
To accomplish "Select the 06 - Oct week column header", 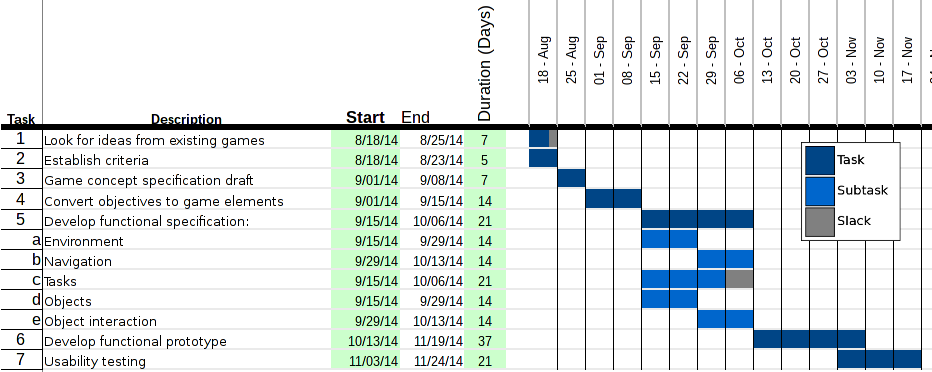I will 739,60.
